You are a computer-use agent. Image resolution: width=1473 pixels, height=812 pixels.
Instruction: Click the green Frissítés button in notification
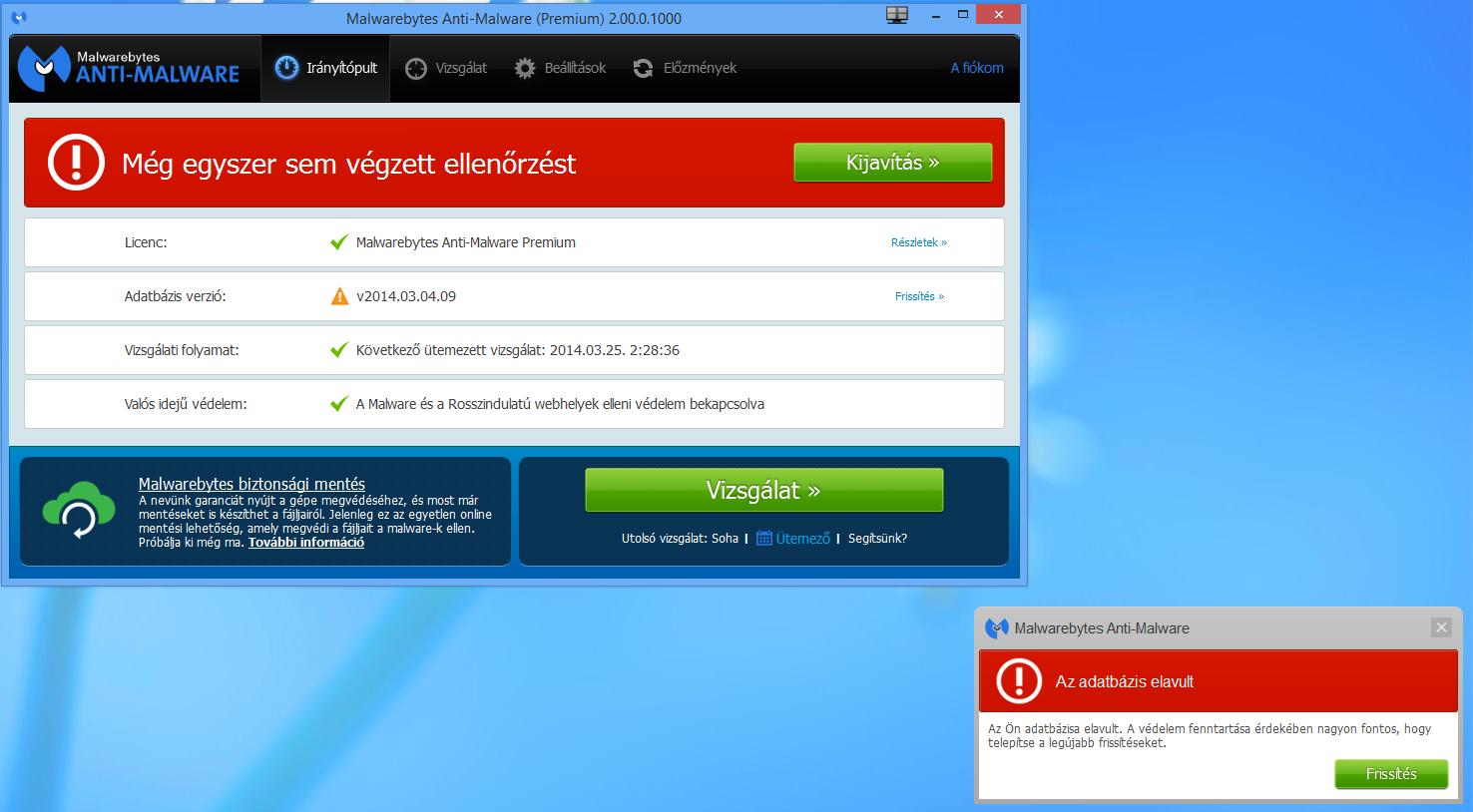[1391, 774]
